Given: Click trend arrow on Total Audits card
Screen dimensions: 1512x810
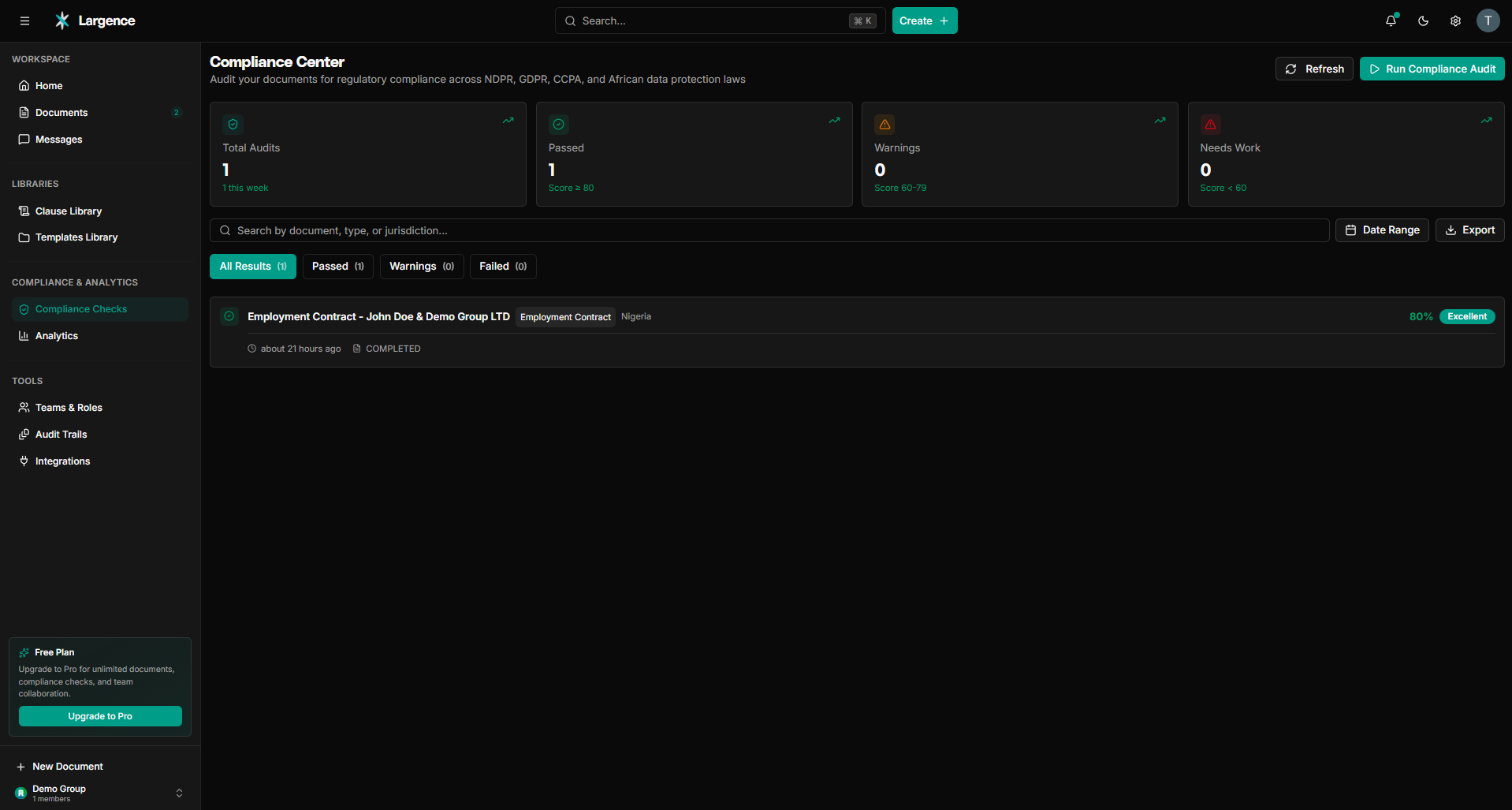Looking at the screenshot, I should tap(508, 121).
